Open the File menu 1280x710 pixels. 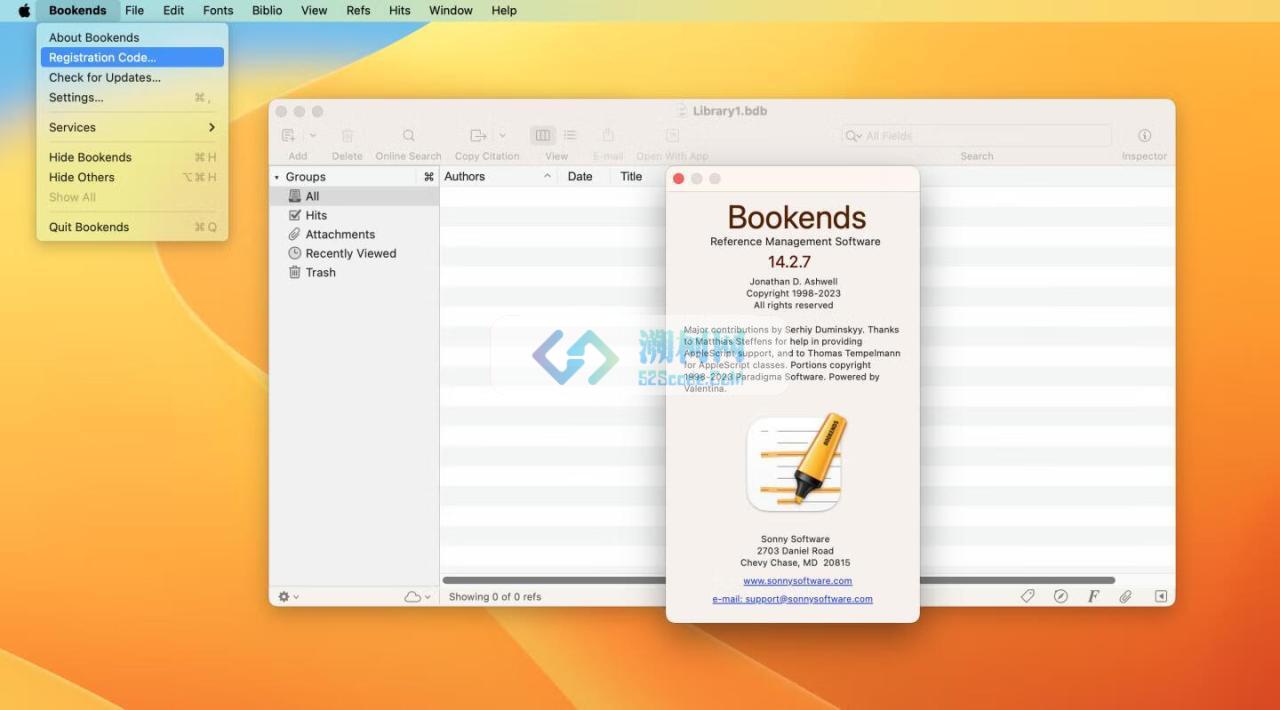click(134, 10)
